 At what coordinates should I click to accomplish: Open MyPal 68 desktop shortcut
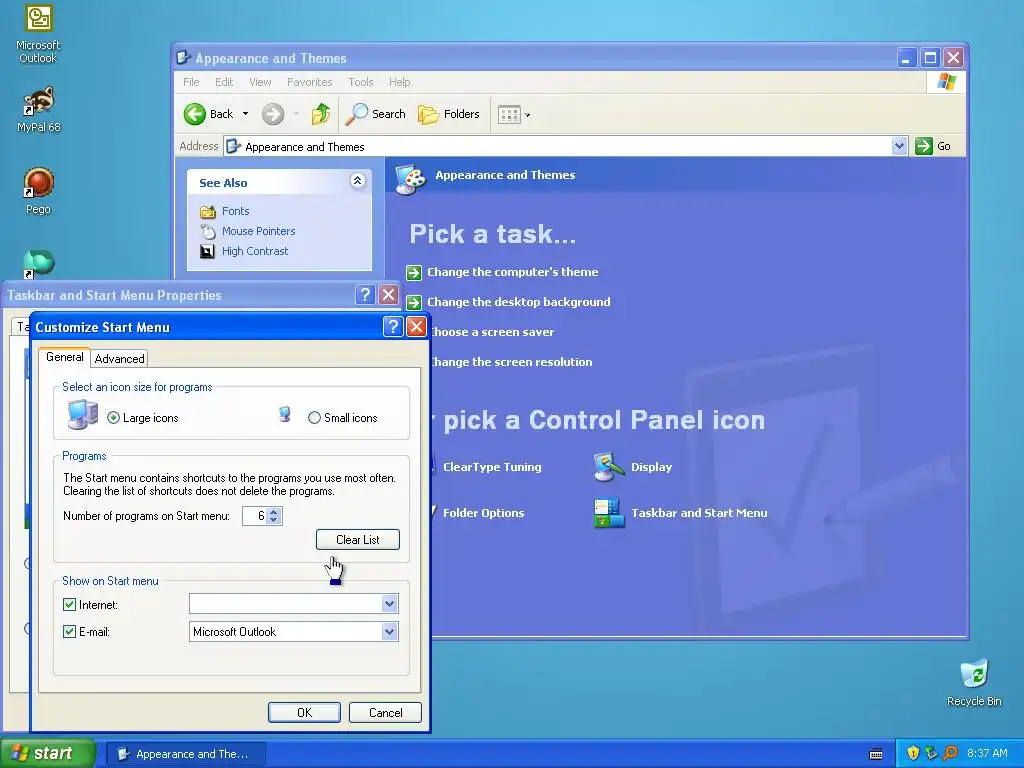point(39,110)
